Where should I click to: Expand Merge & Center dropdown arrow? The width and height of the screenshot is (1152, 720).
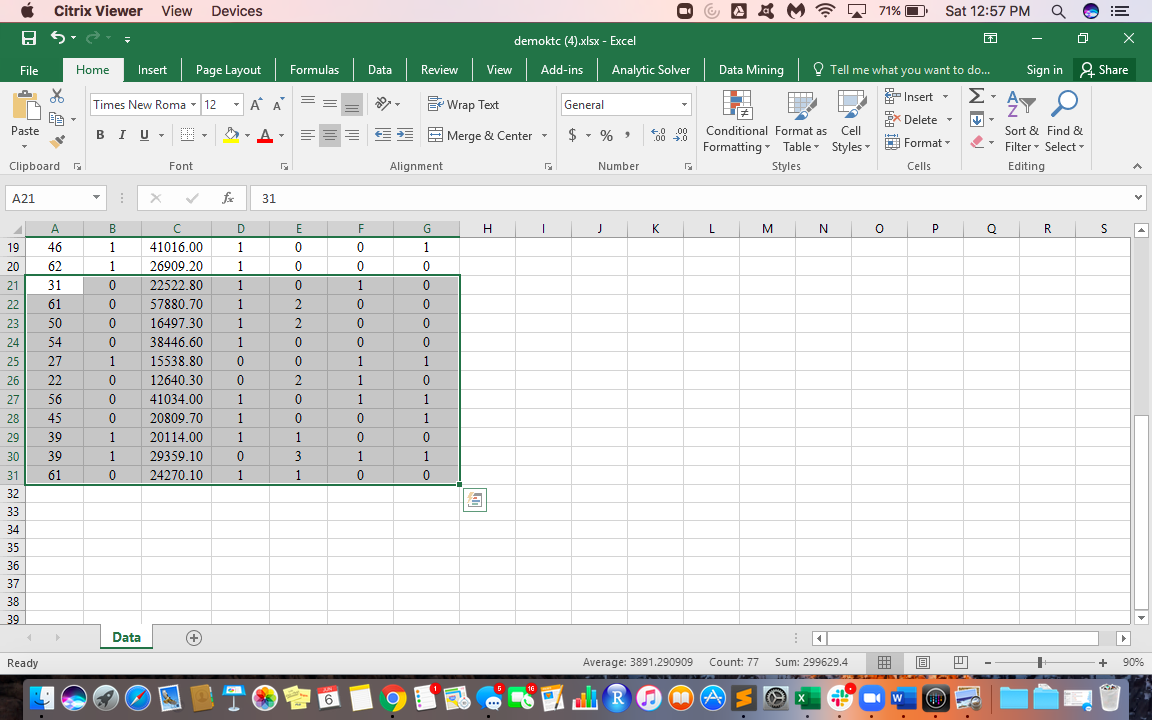click(x=544, y=135)
